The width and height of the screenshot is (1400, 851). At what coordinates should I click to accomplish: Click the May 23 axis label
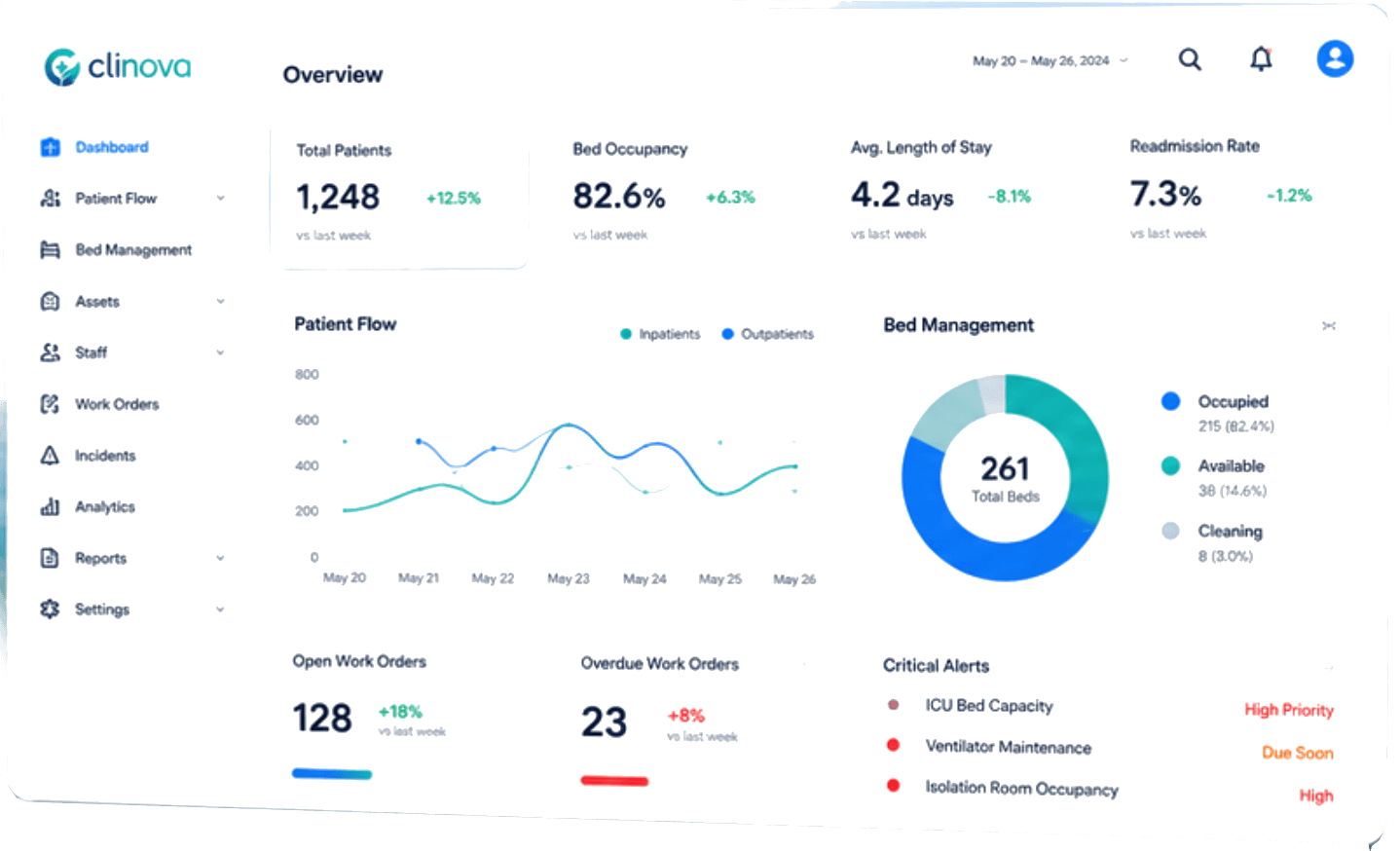tap(569, 578)
